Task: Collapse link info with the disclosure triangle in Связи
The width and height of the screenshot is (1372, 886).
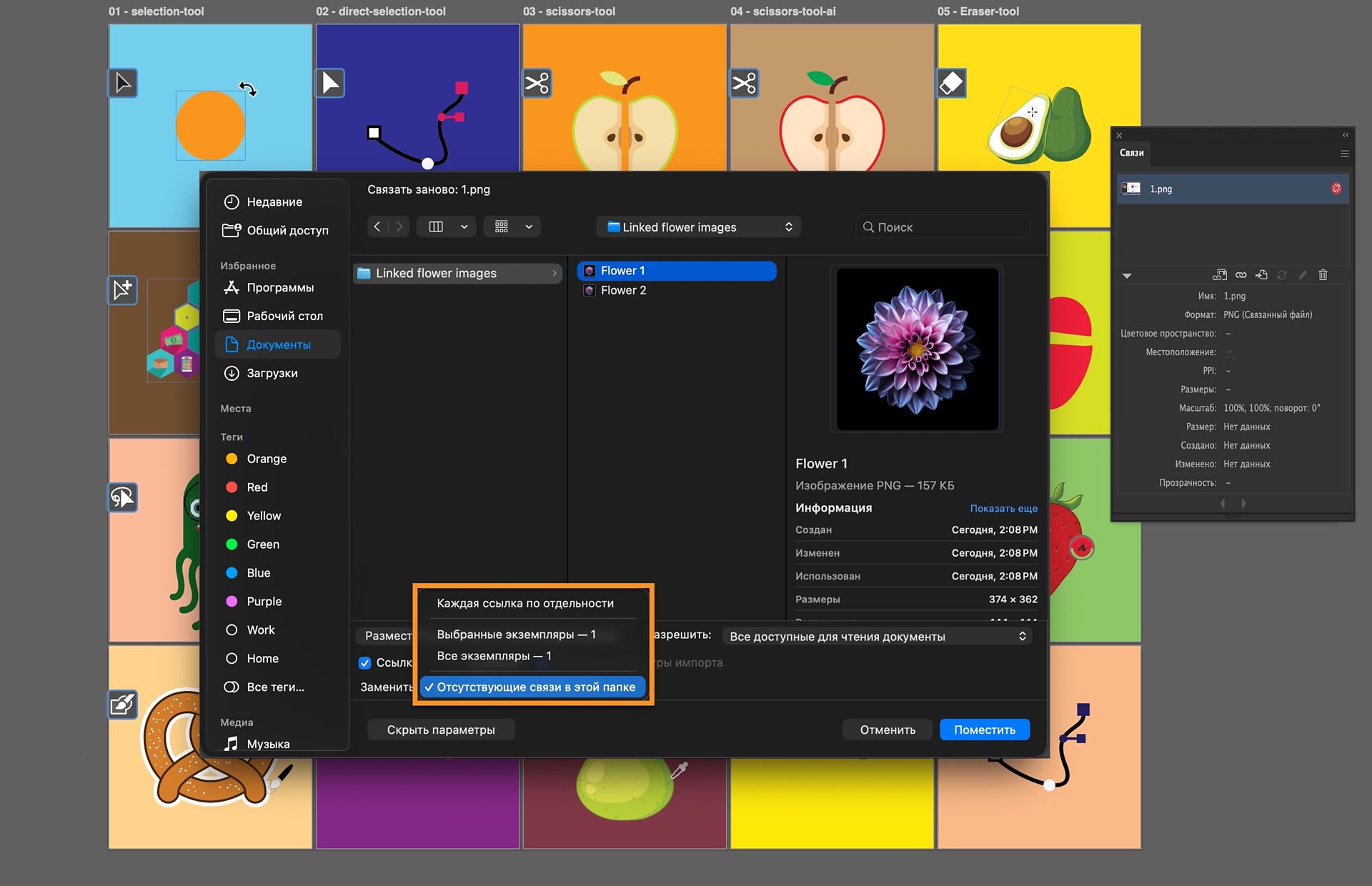Action: [x=1127, y=276]
